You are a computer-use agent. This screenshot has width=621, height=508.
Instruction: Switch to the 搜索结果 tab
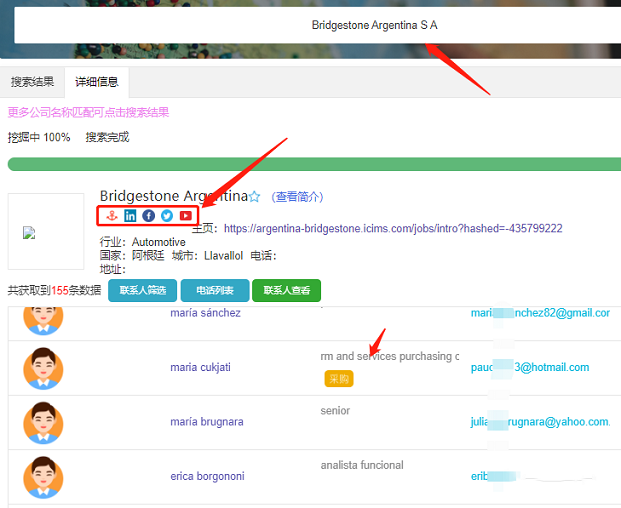pos(32,82)
